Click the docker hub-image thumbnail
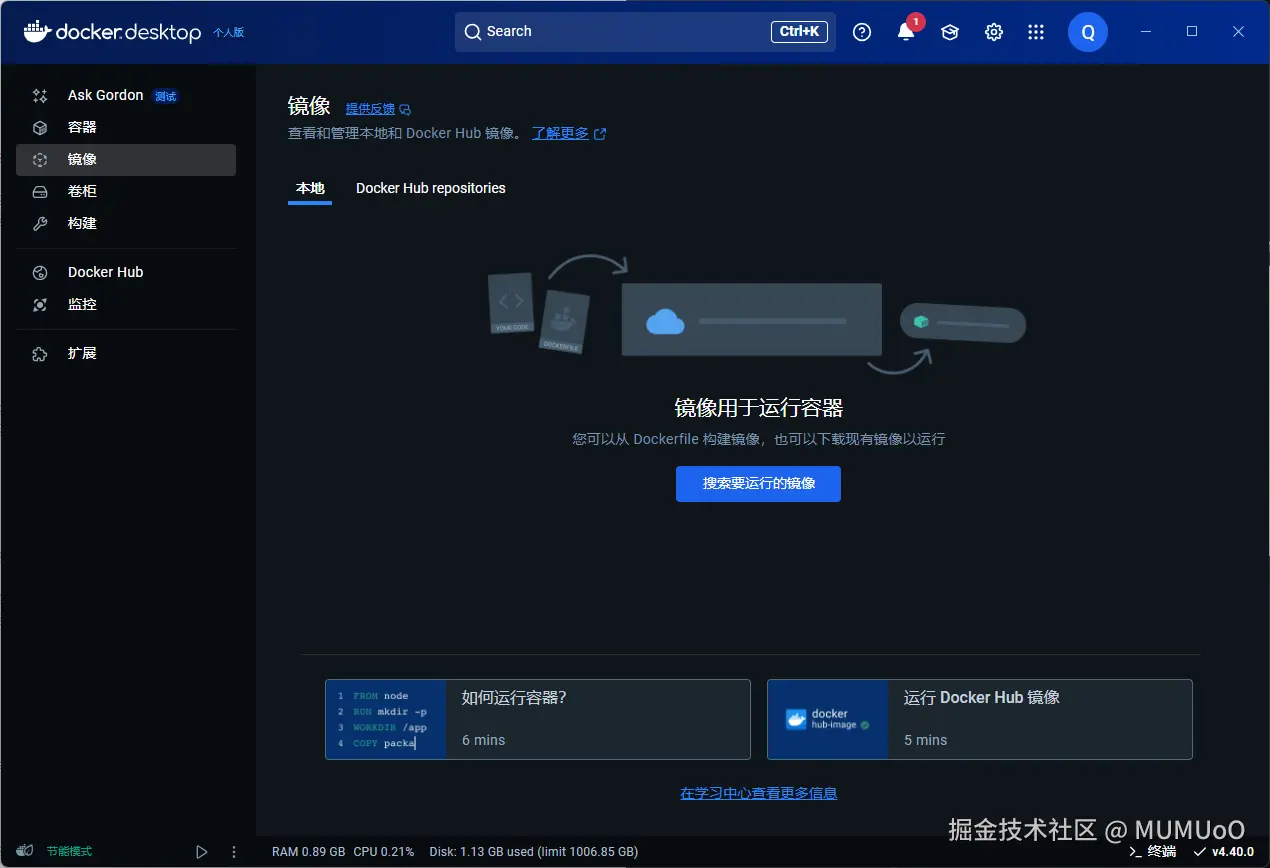Viewport: 1270px width, 868px height. 828,720
